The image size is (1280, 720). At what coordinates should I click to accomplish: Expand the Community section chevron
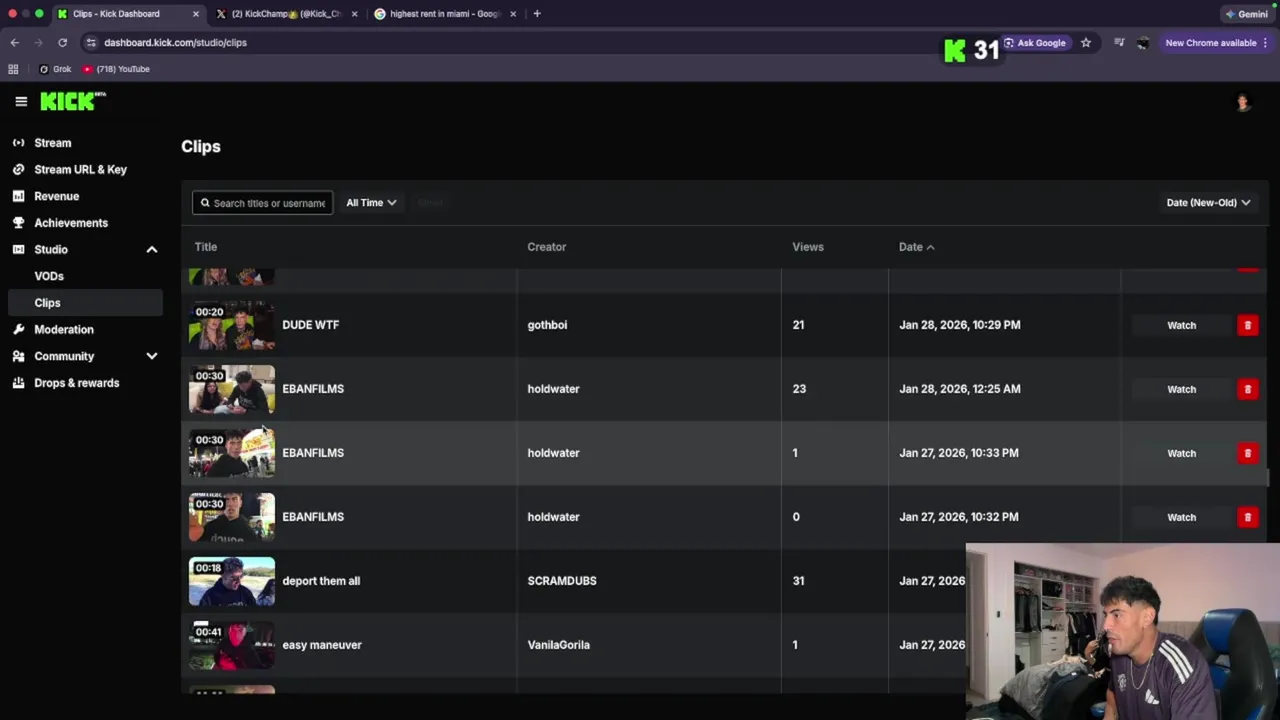pyautogui.click(x=152, y=356)
